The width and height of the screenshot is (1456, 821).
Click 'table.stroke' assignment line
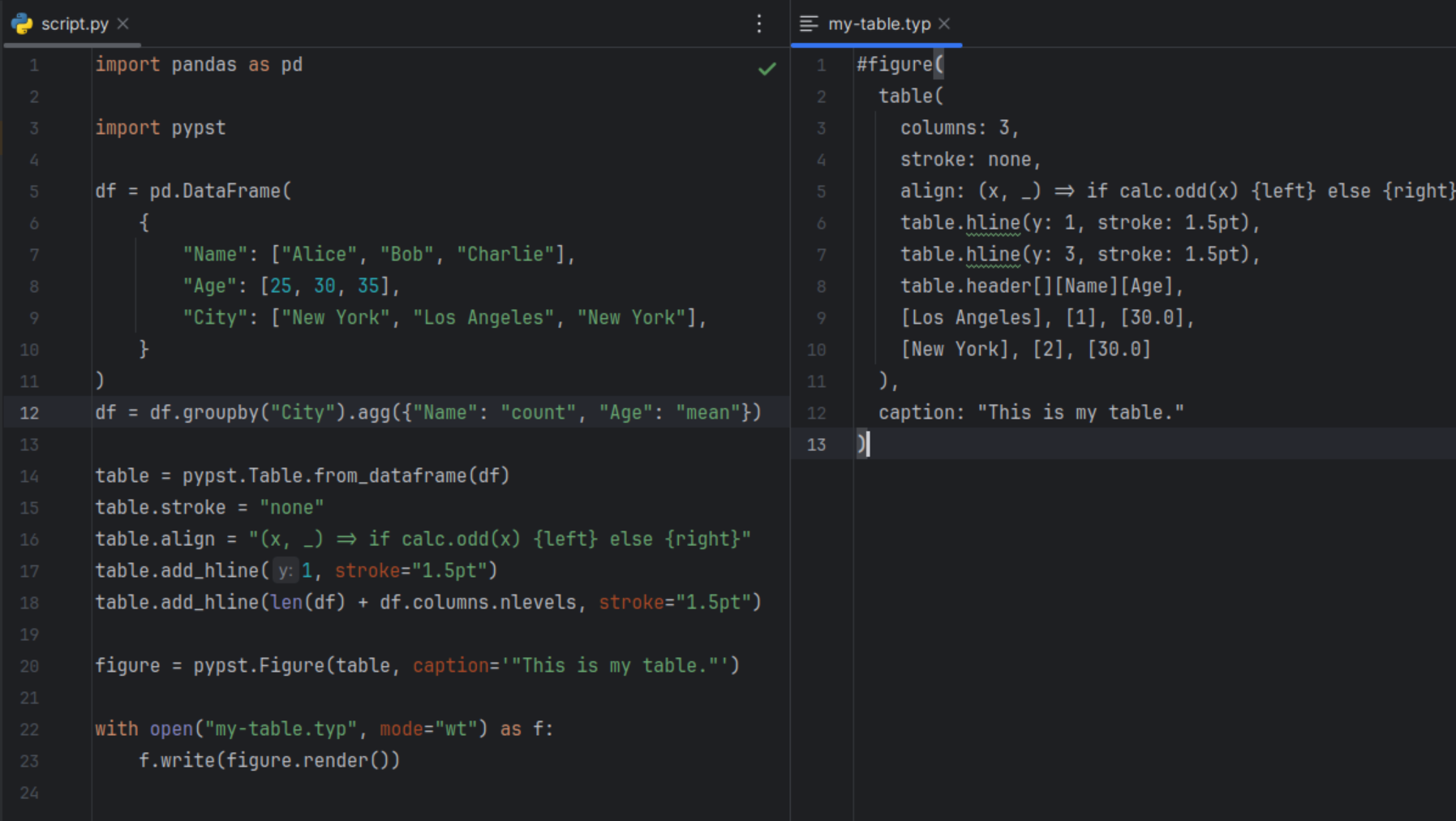209,507
